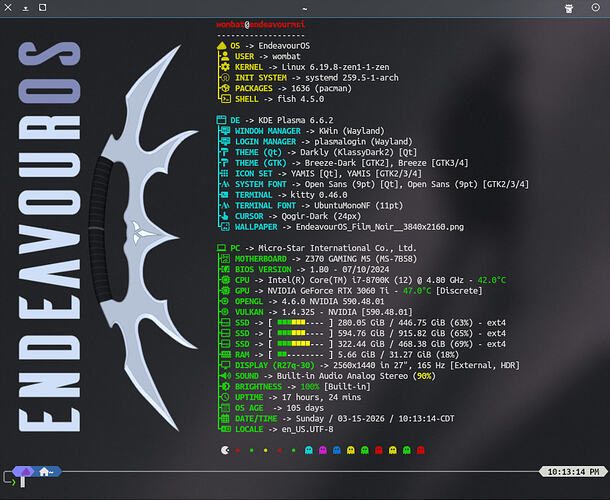Image resolution: width=610 pixels, height=500 pixels.
Task: Click the "Micro-Star International Co., Ltd." text
Action: (x=338, y=248)
